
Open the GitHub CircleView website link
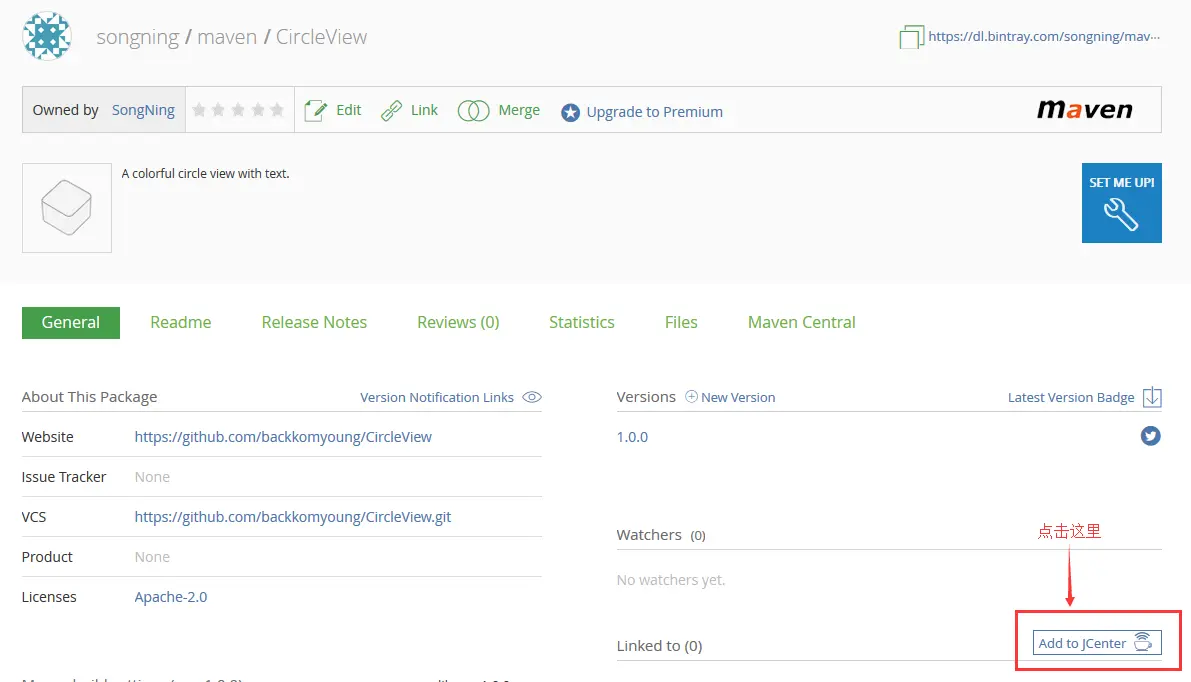pos(283,437)
